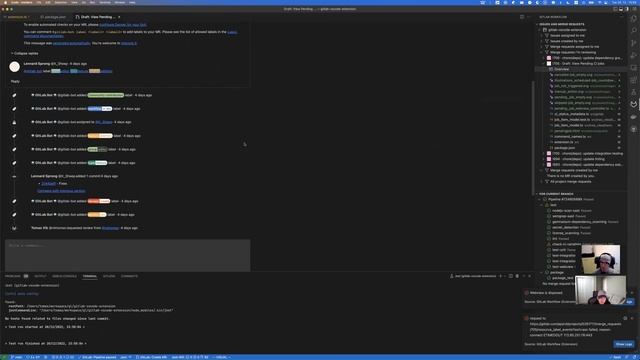640x360 pixels.
Task: Select the gemnasium-dependency_scanning pipeline job
Action: click(579, 222)
